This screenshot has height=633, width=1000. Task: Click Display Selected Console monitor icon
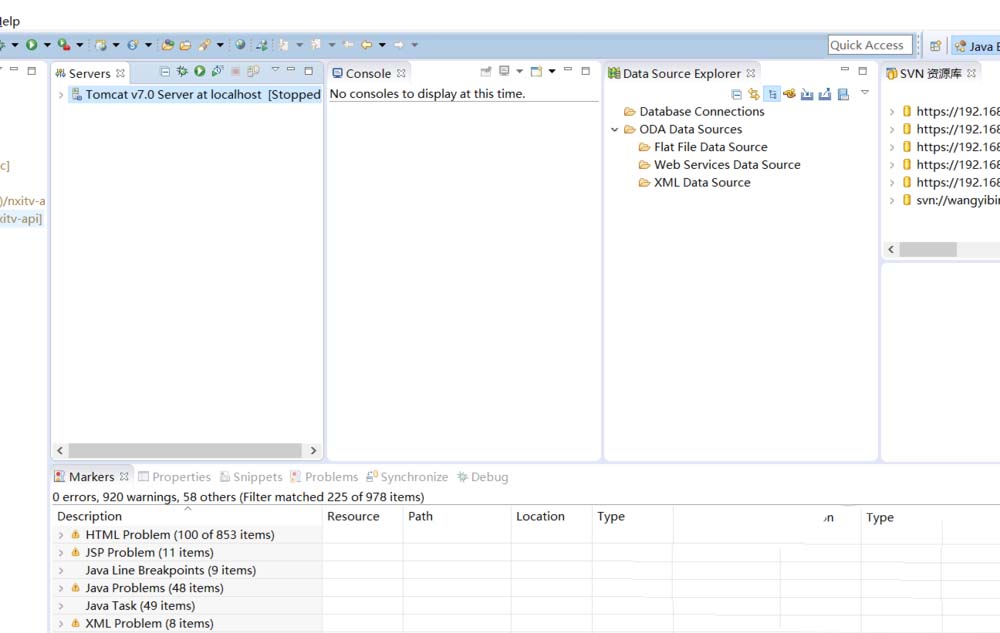click(x=504, y=71)
